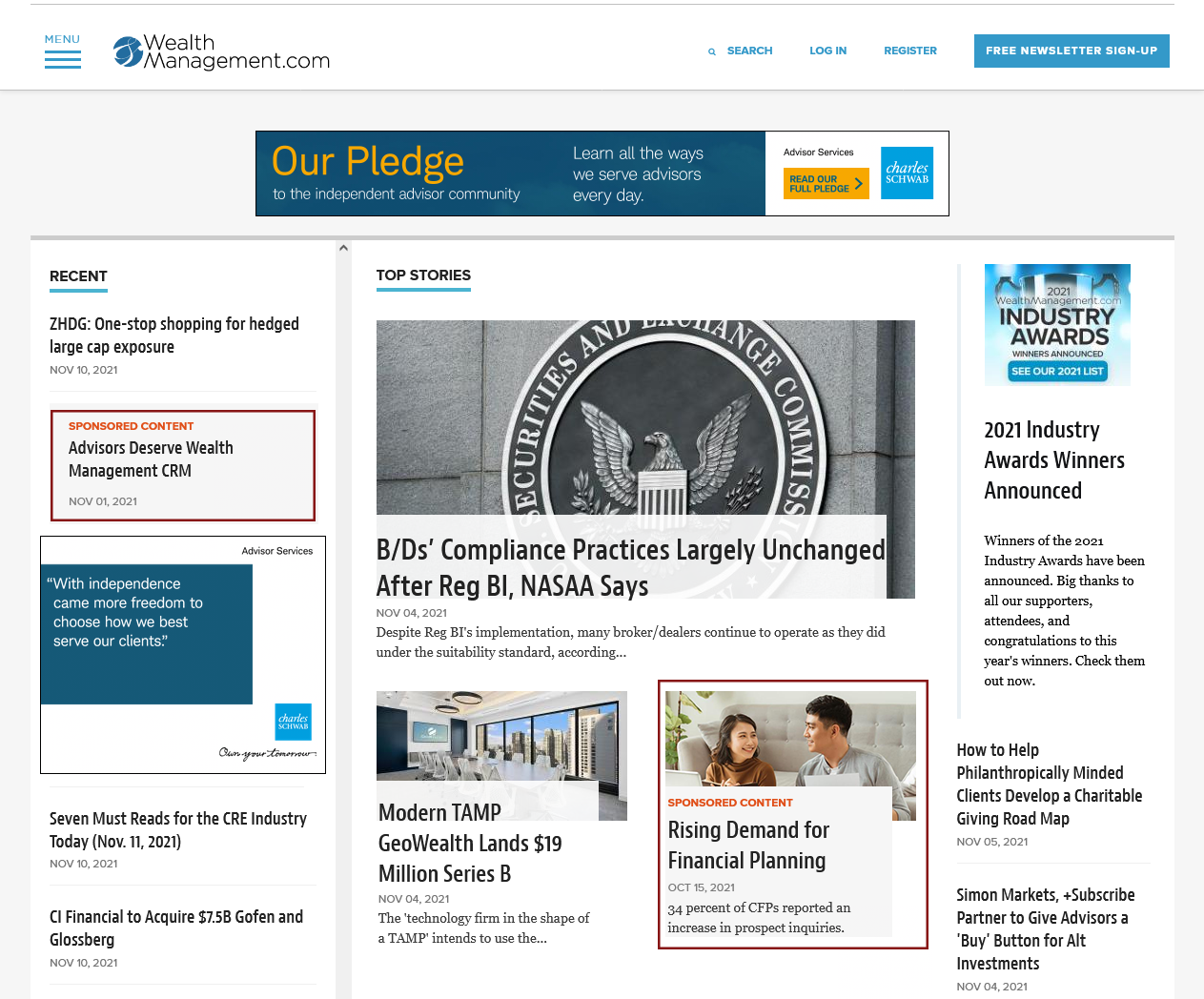Click the 2021 Industry Awards badge image
The width and height of the screenshot is (1204, 999).
(x=1057, y=325)
